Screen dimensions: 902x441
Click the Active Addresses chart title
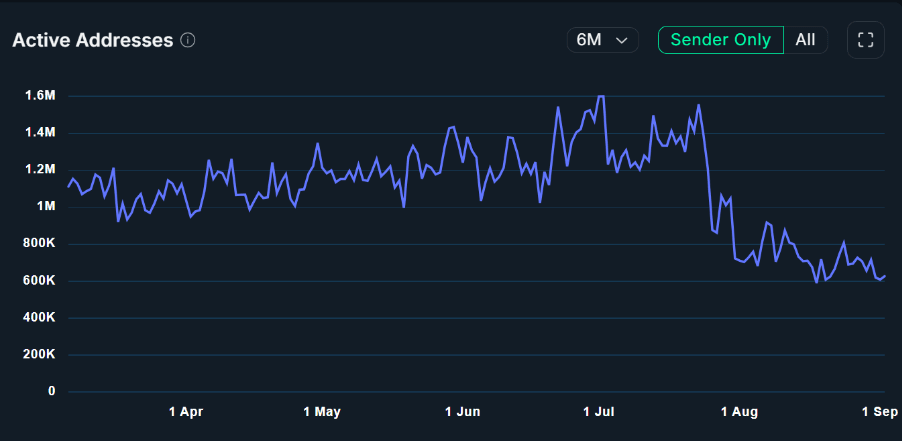tap(91, 41)
